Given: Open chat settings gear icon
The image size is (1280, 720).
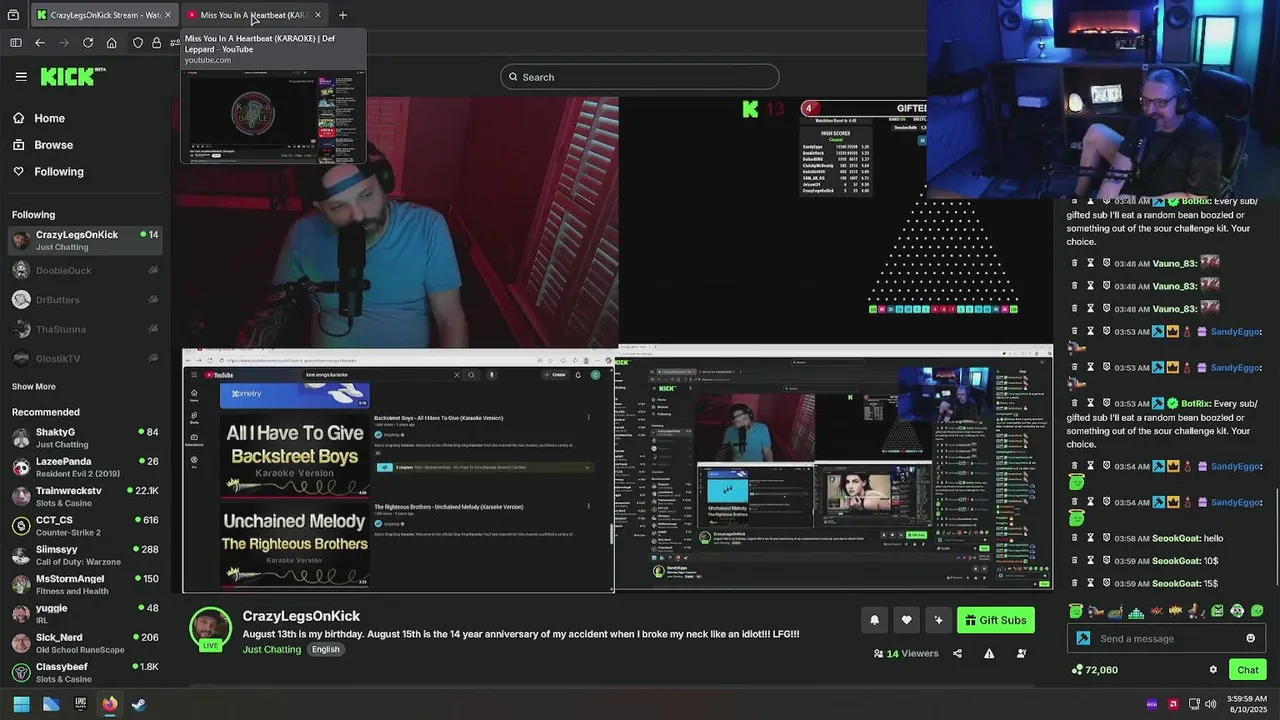Looking at the screenshot, I should coord(1213,670).
